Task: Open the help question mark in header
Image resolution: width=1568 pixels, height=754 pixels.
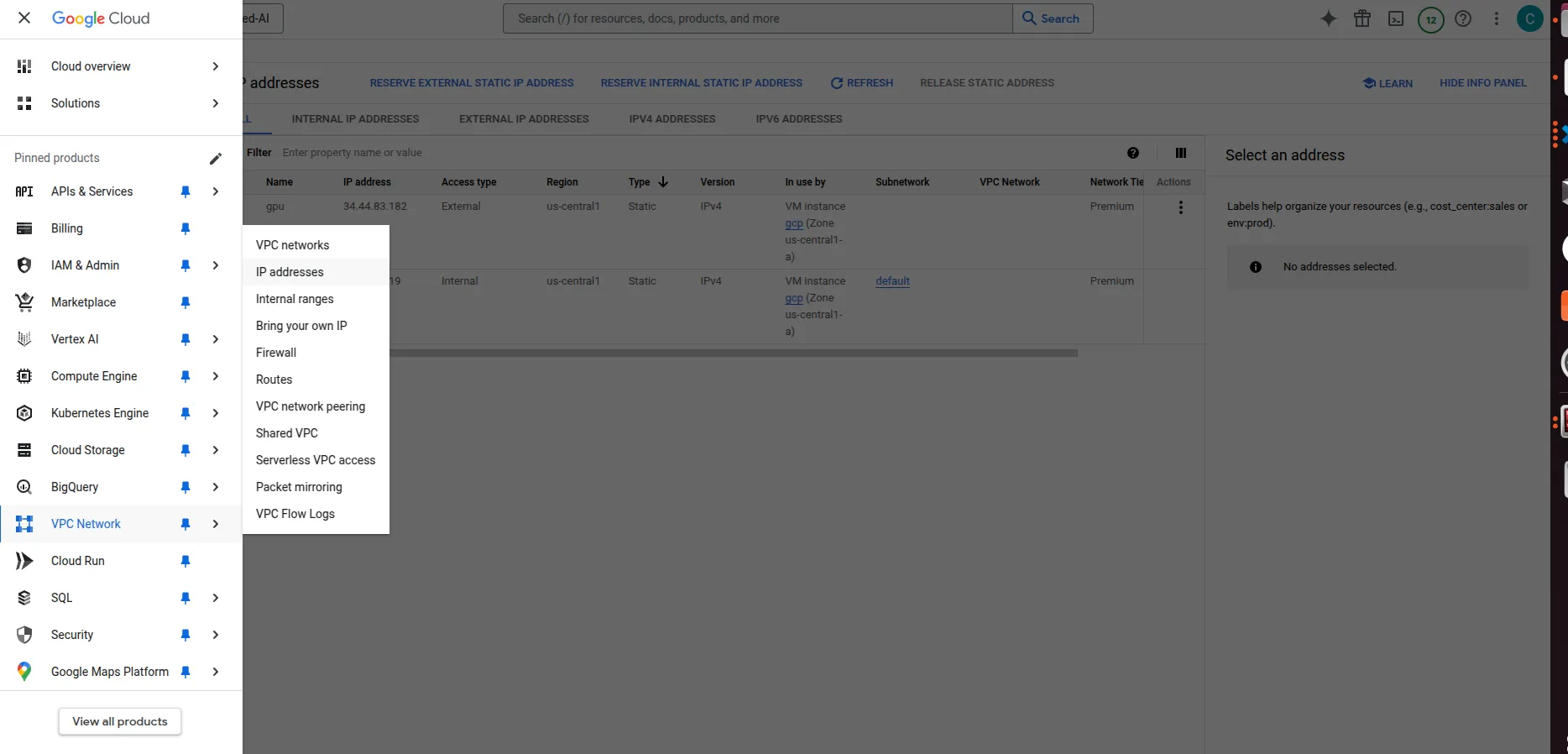Action: click(x=1463, y=18)
